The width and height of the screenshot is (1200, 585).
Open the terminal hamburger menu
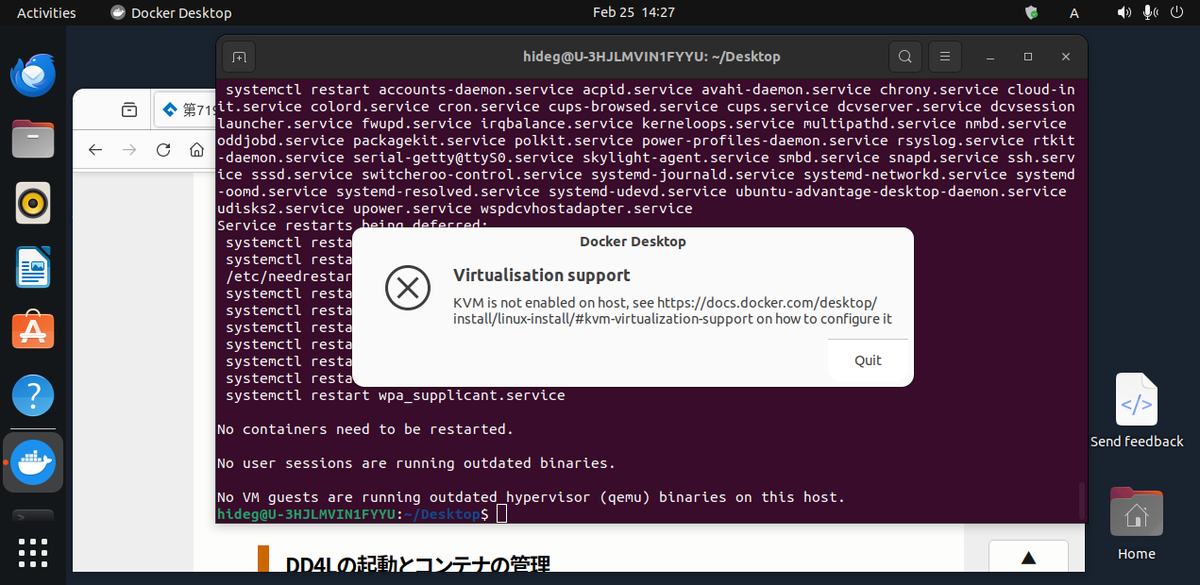click(945, 57)
